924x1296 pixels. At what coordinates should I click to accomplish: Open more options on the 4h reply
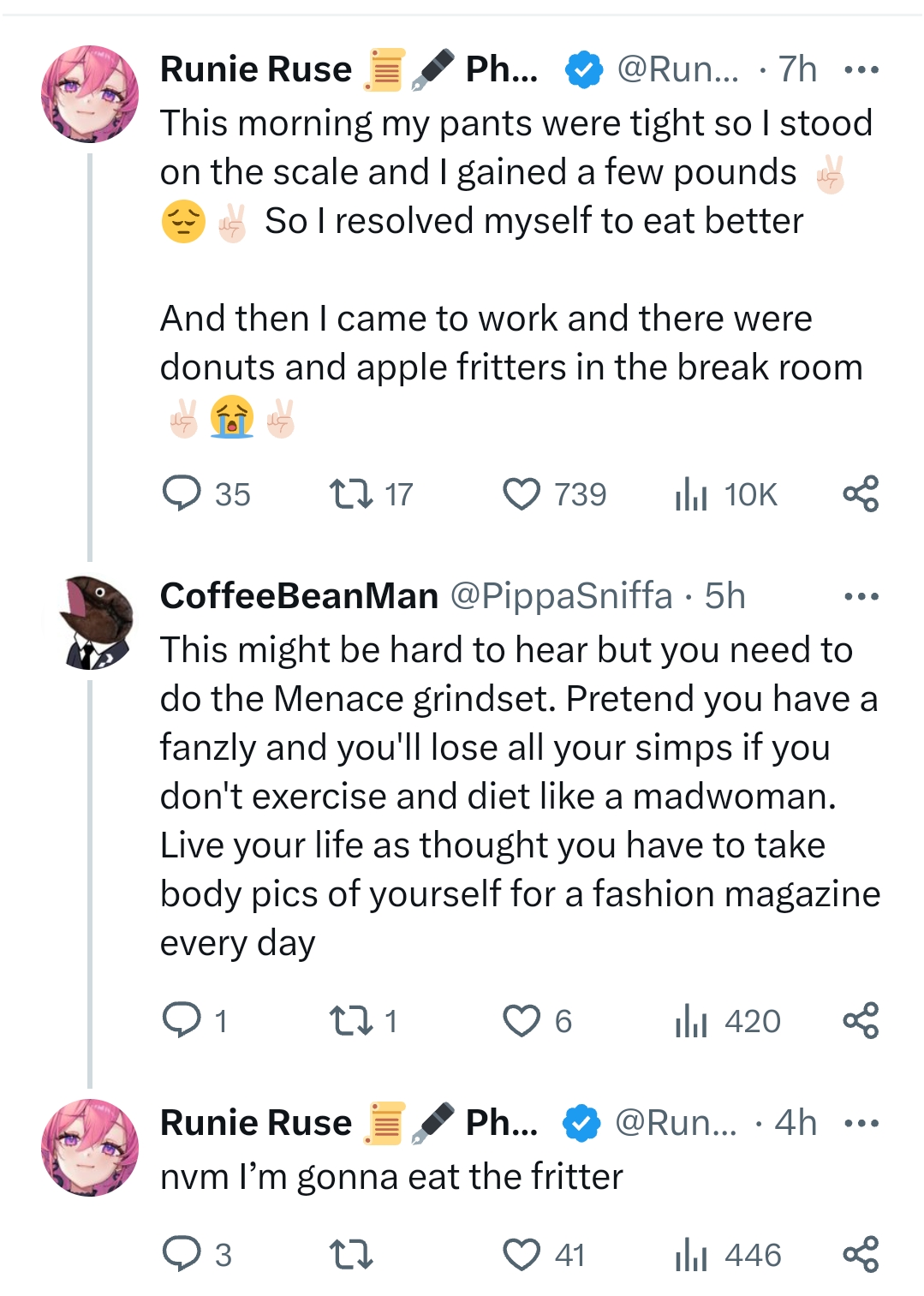point(861,1123)
